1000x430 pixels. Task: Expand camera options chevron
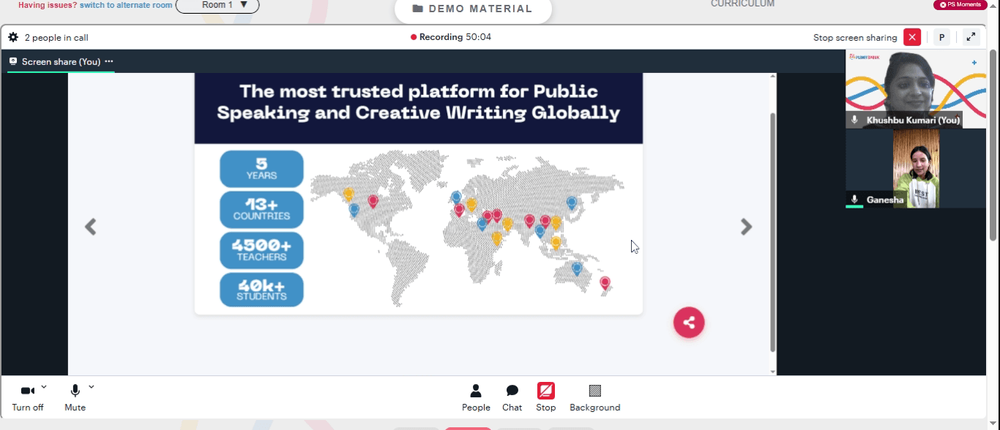pos(44,387)
